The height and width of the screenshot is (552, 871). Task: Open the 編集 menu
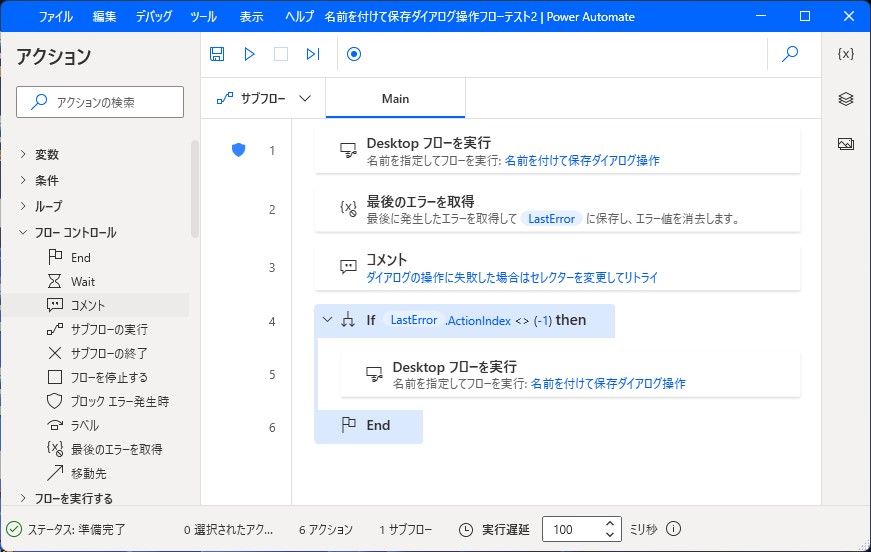[x=104, y=17]
